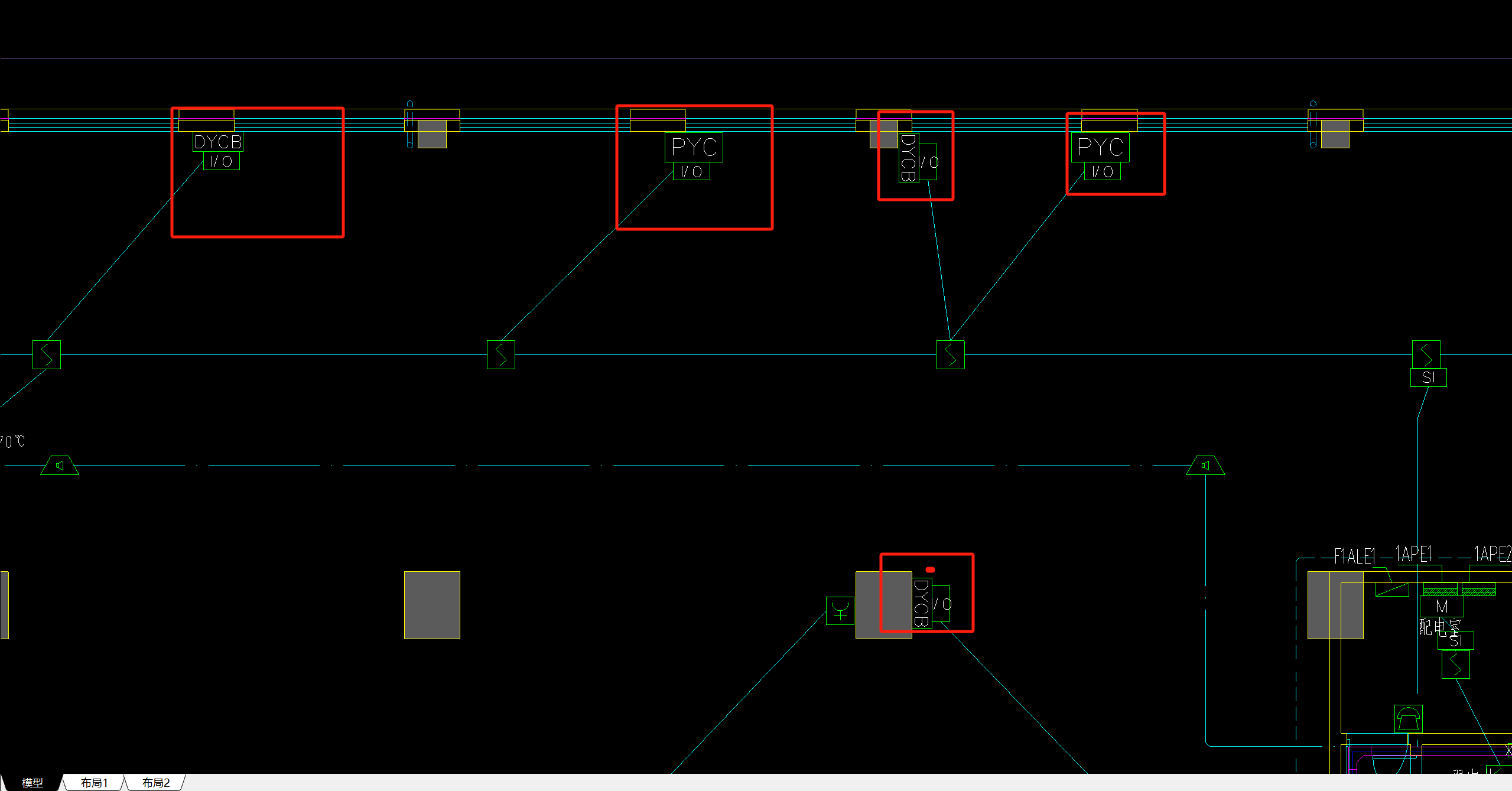Select the I/O box under the rightmost PYC
This screenshot has width=1512, height=791.
1103,171
